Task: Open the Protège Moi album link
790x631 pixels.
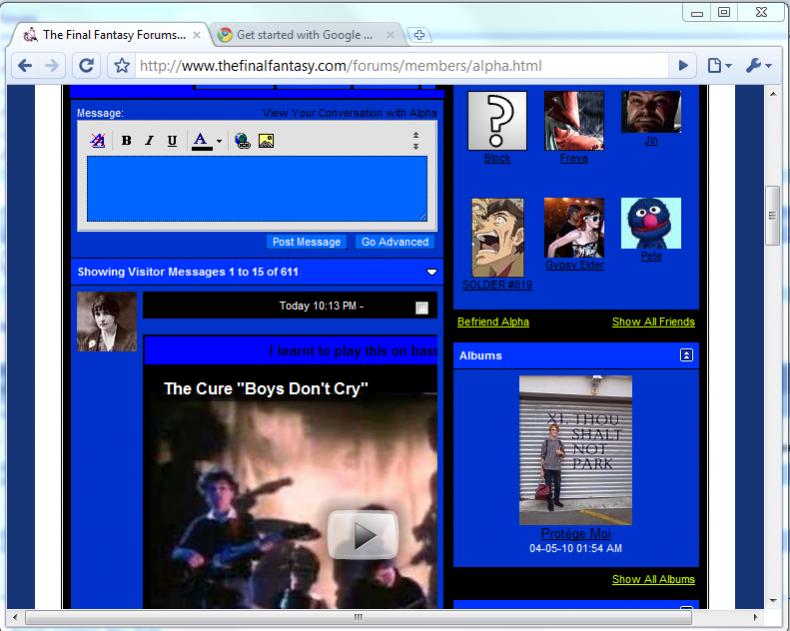Action: (x=575, y=533)
